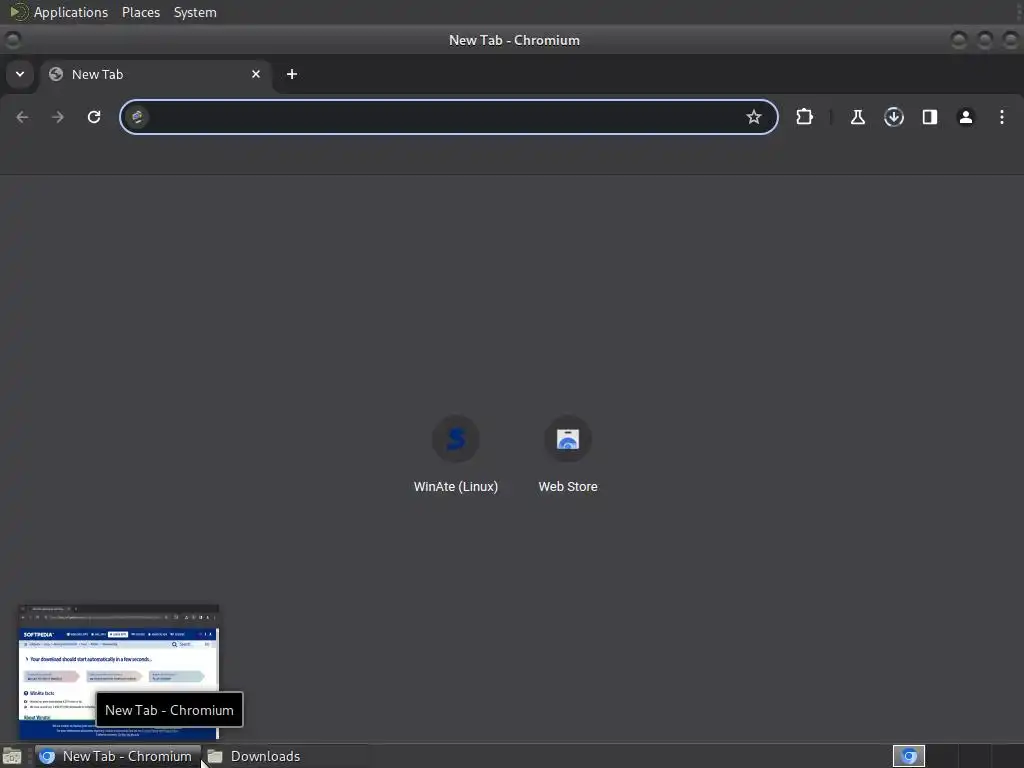This screenshot has width=1024, height=768.
Task: Show downloads using the download icon
Action: point(893,117)
